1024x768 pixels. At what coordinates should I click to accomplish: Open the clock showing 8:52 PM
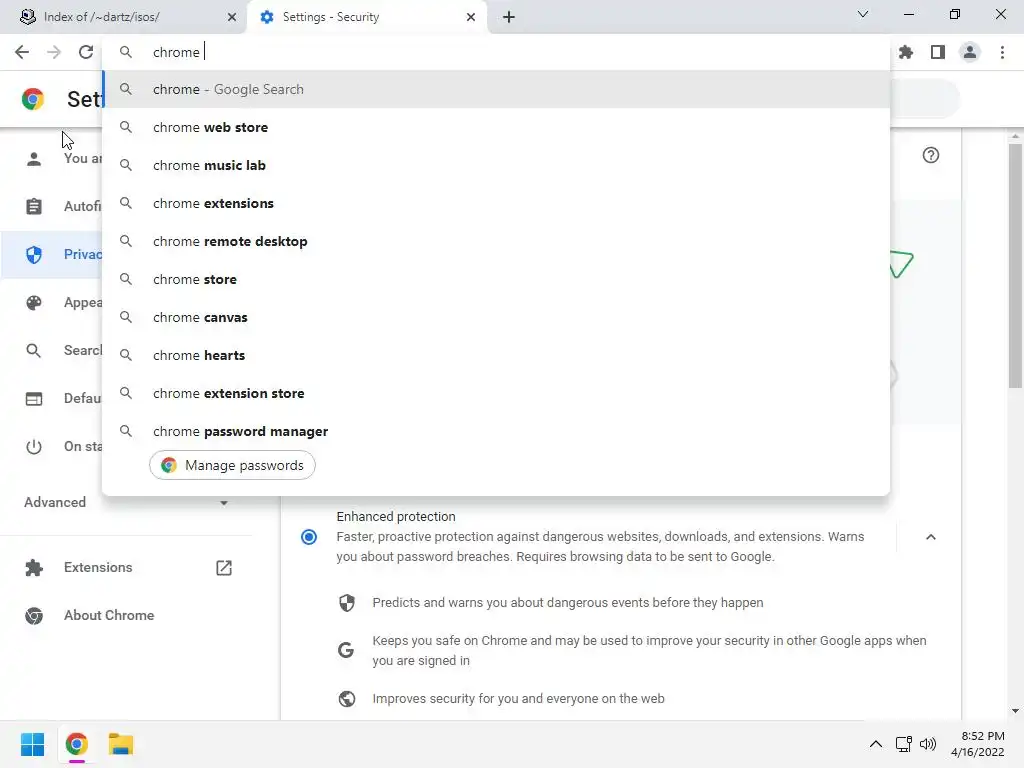tap(978, 744)
